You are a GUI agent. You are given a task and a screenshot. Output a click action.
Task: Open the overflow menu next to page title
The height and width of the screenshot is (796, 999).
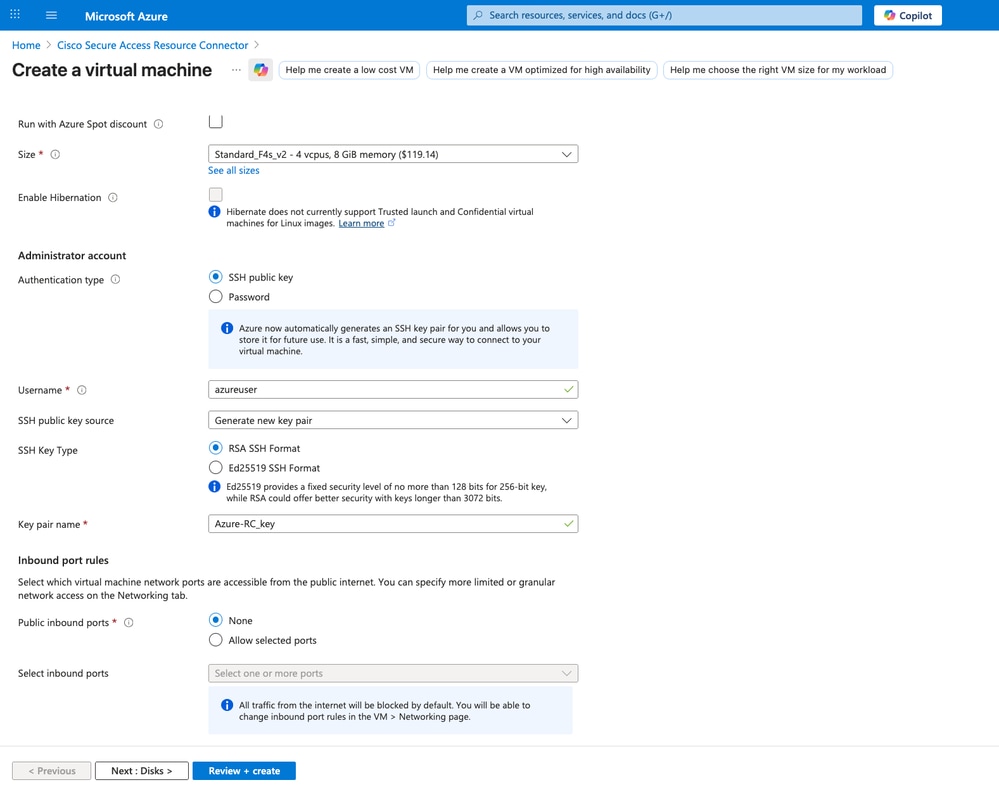click(x=235, y=70)
